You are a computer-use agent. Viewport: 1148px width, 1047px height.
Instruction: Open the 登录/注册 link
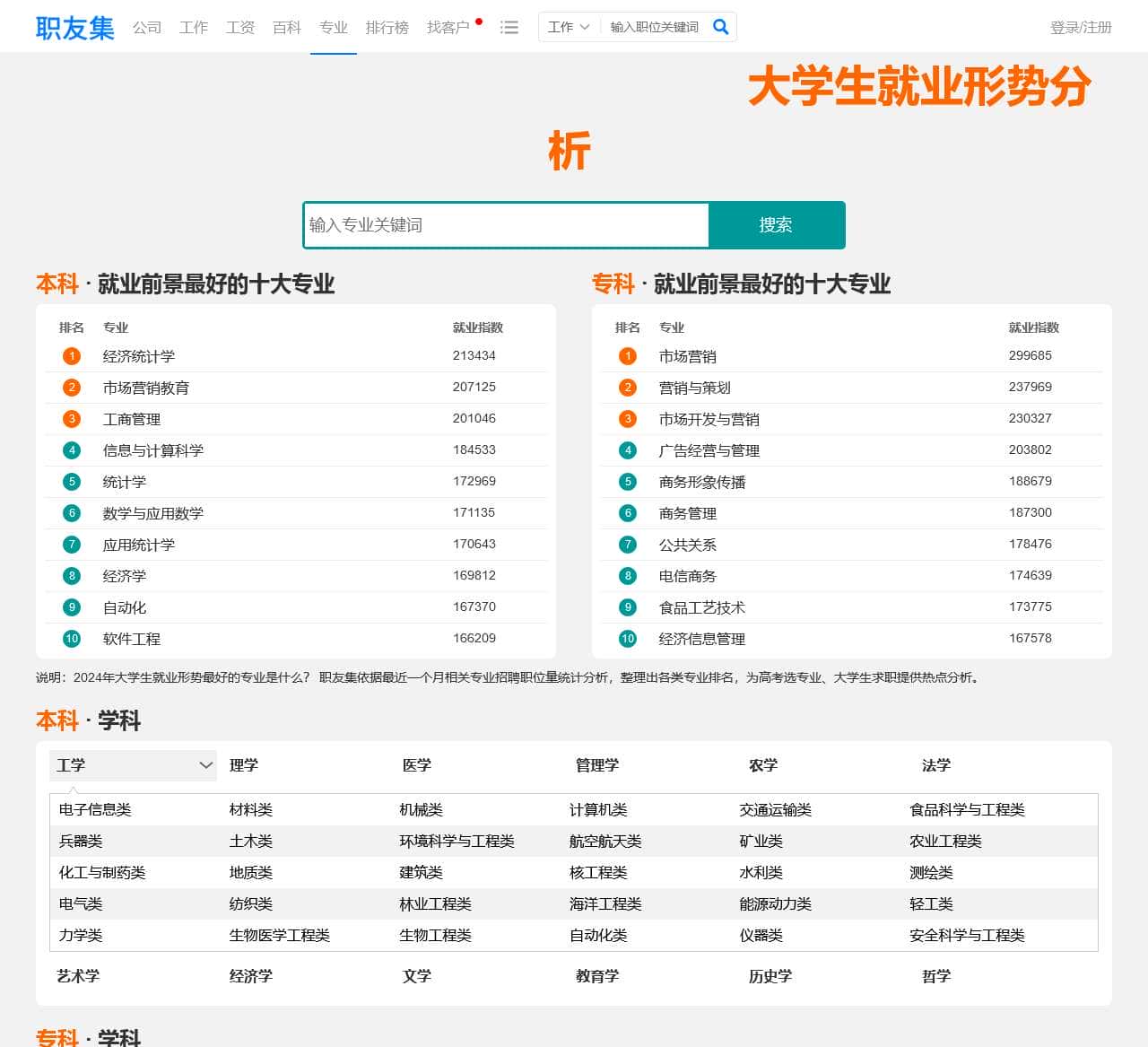1079,27
